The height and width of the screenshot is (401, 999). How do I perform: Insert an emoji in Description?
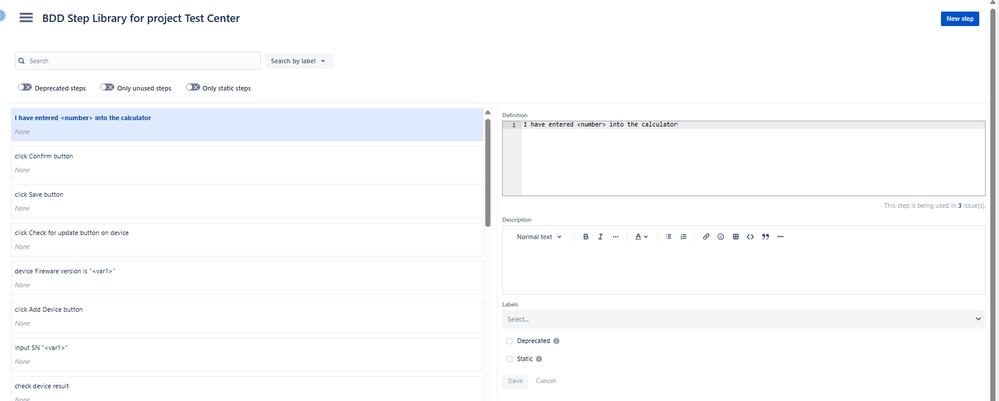click(x=721, y=237)
